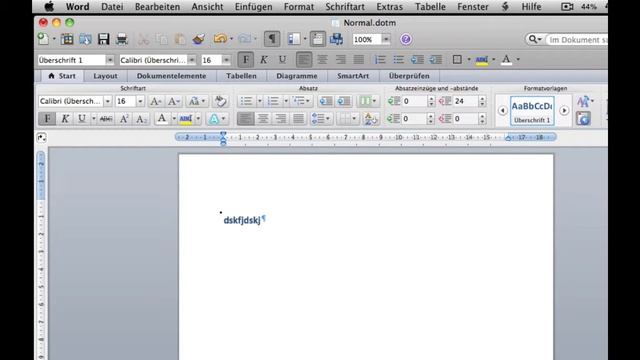Click the manage styles icon under Formatvorlagen

(x=584, y=119)
